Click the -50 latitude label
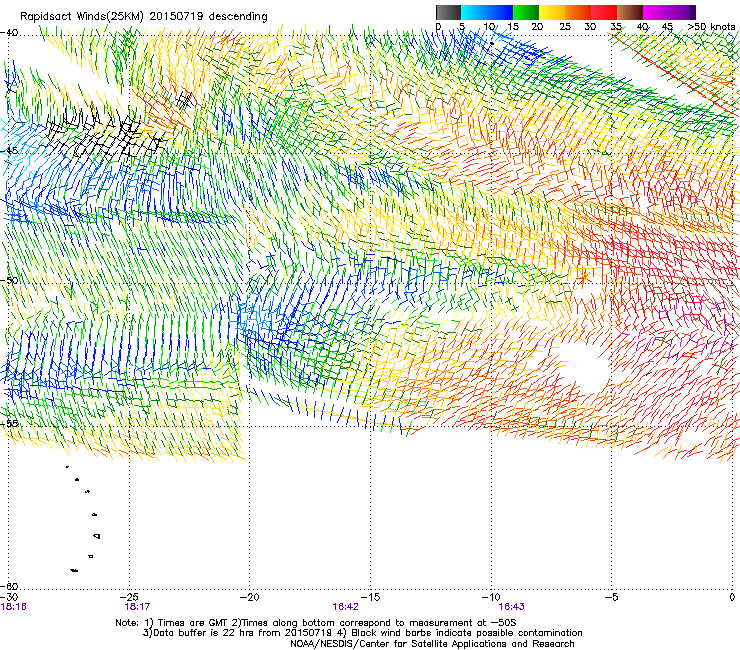This screenshot has height=650, width=740. (9, 280)
